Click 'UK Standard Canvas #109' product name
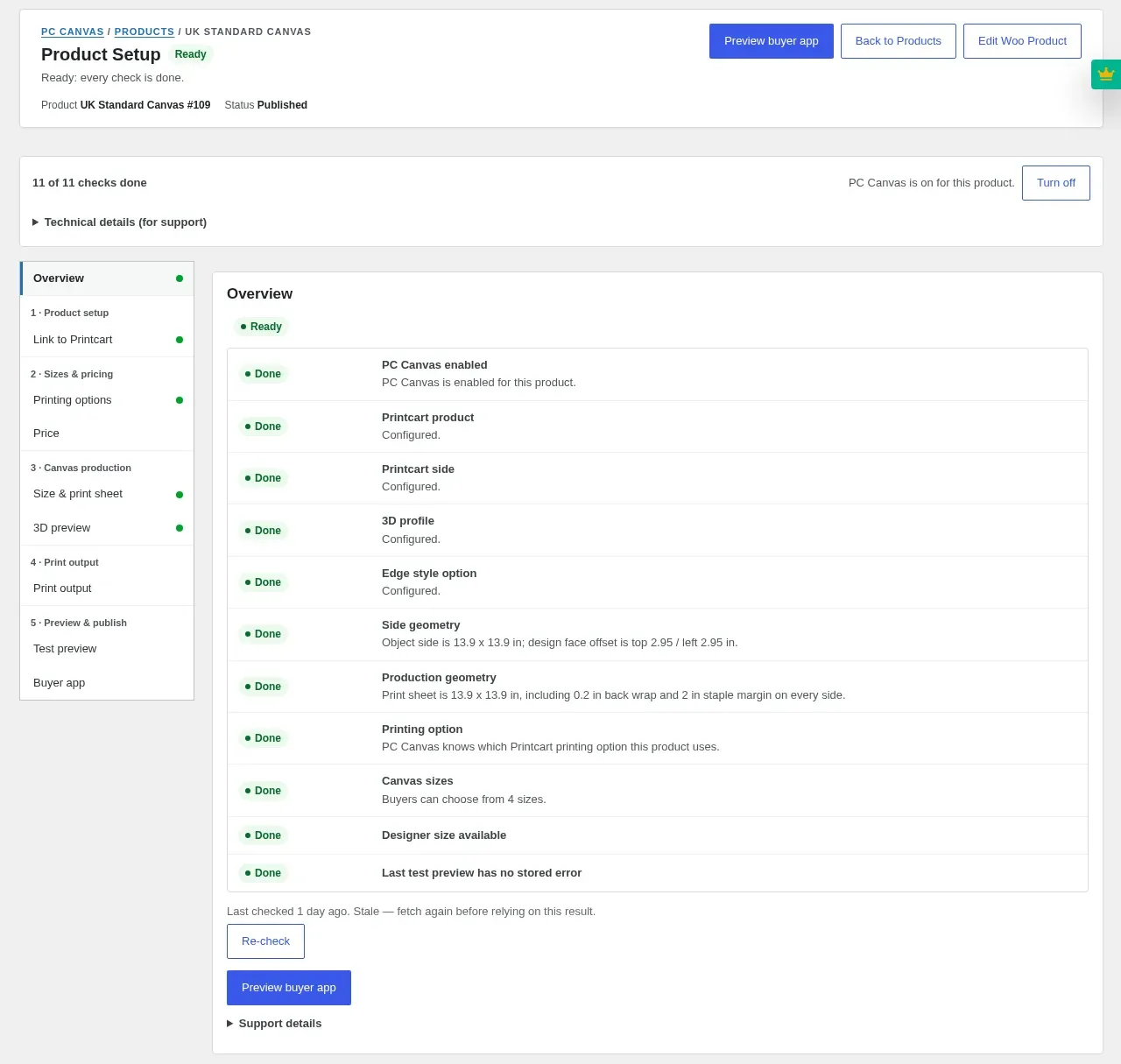The image size is (1121, 1064). pos(145,105)
